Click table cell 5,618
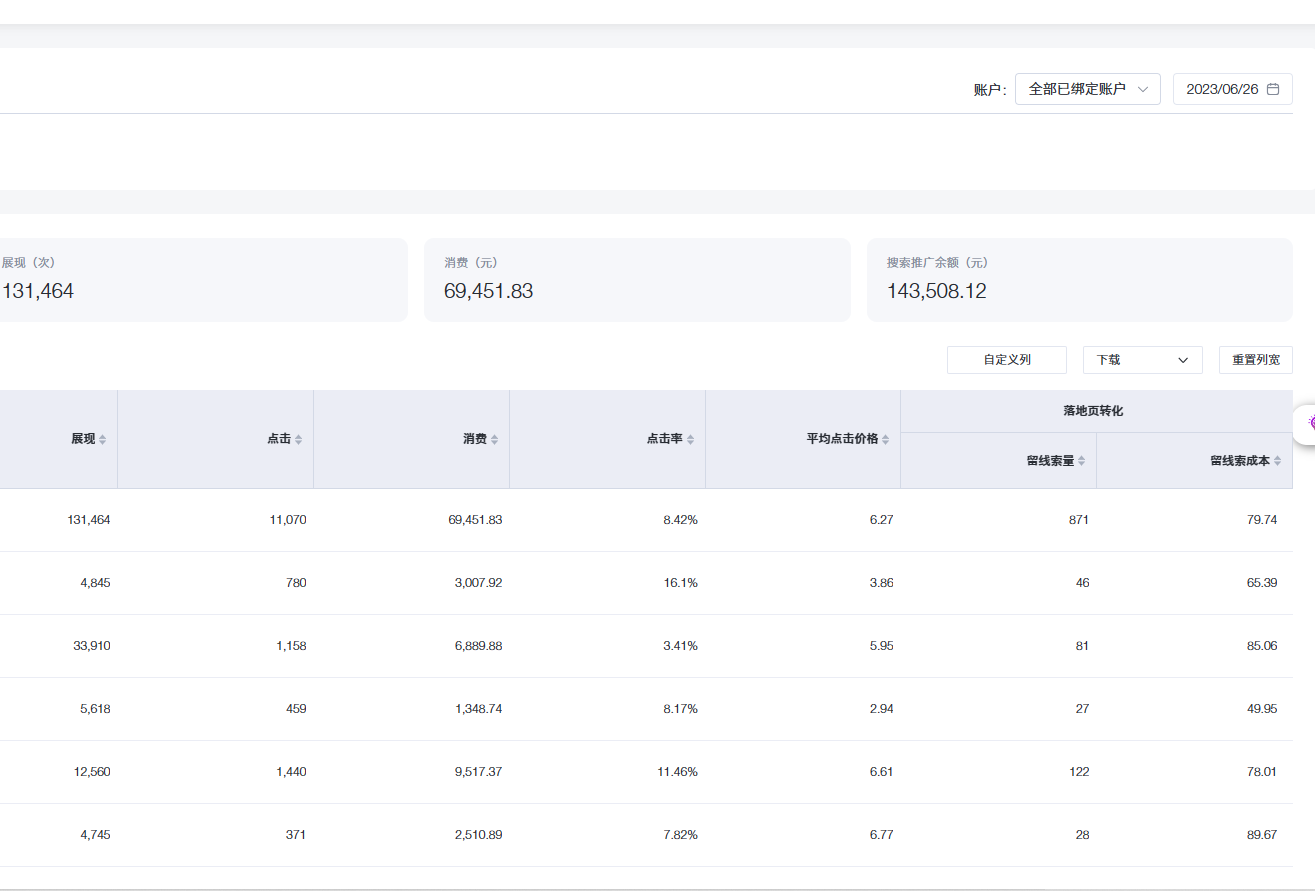 point(96,709)
